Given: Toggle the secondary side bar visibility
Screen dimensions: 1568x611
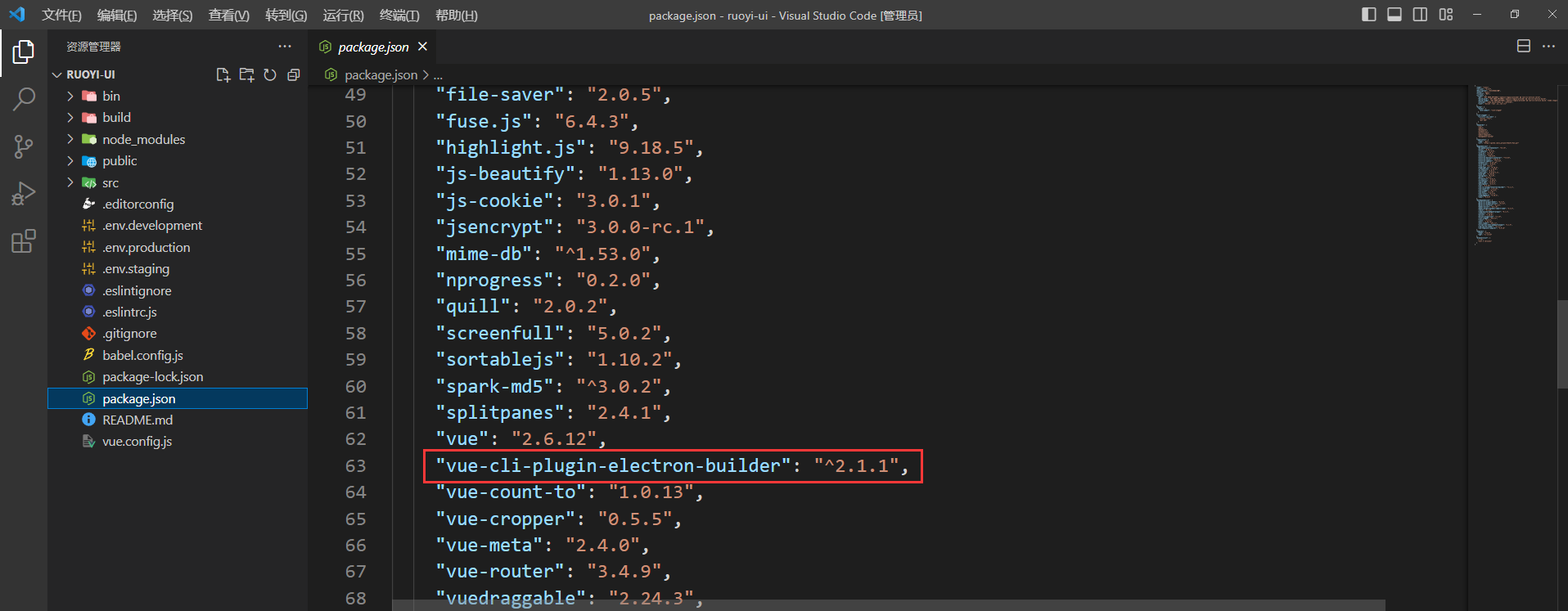Looking at the screenshot, I should click(x=1420, y=15).
